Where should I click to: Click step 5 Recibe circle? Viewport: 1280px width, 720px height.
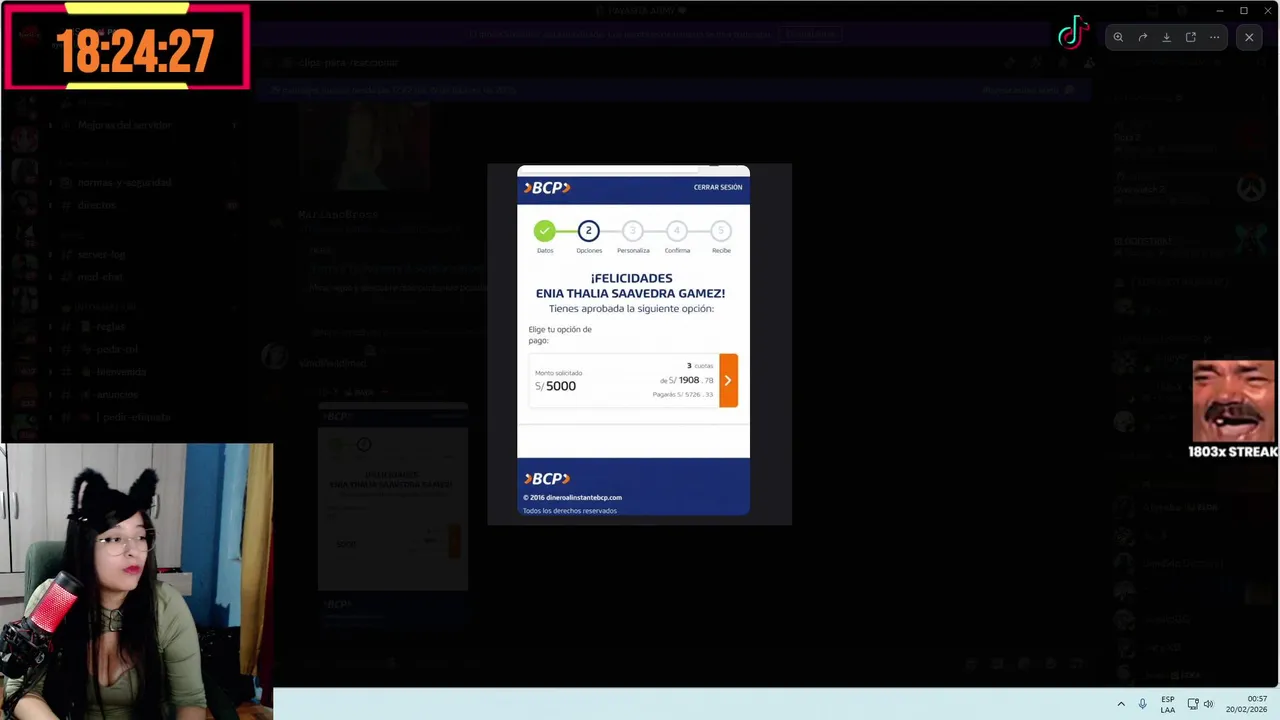click(721, 231)
